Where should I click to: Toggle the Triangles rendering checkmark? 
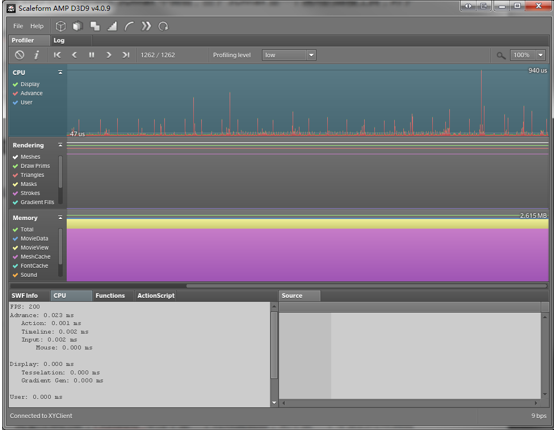tap(15, 175)
